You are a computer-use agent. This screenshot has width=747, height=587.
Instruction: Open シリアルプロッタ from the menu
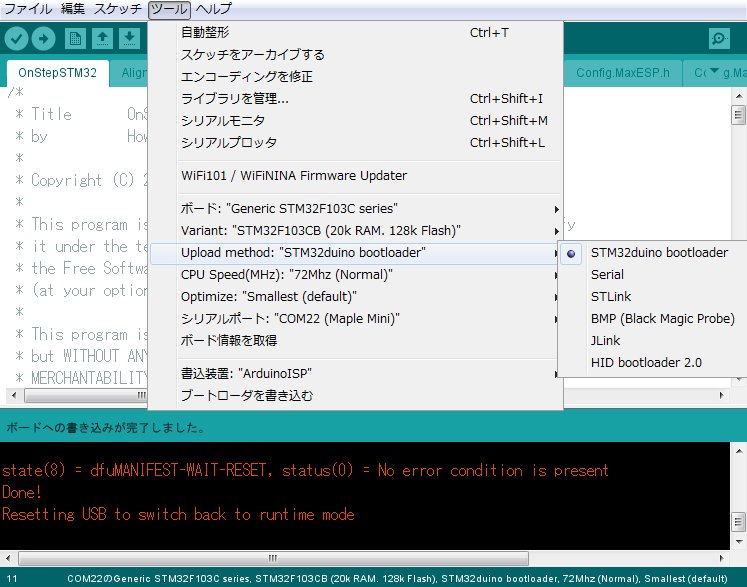tap(355, 142)
